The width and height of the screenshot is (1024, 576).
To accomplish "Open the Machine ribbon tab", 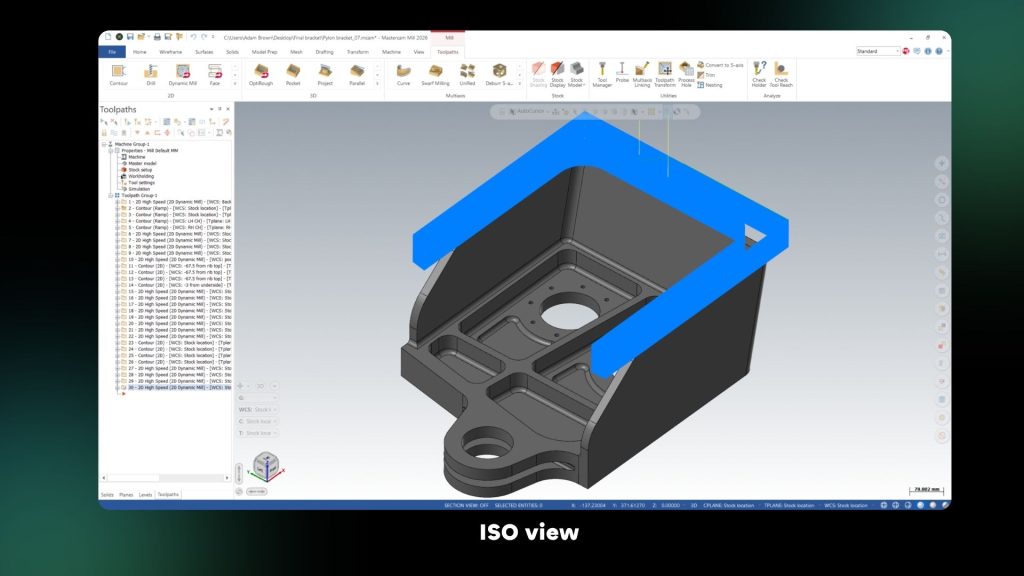I will [x=391, y=52].
